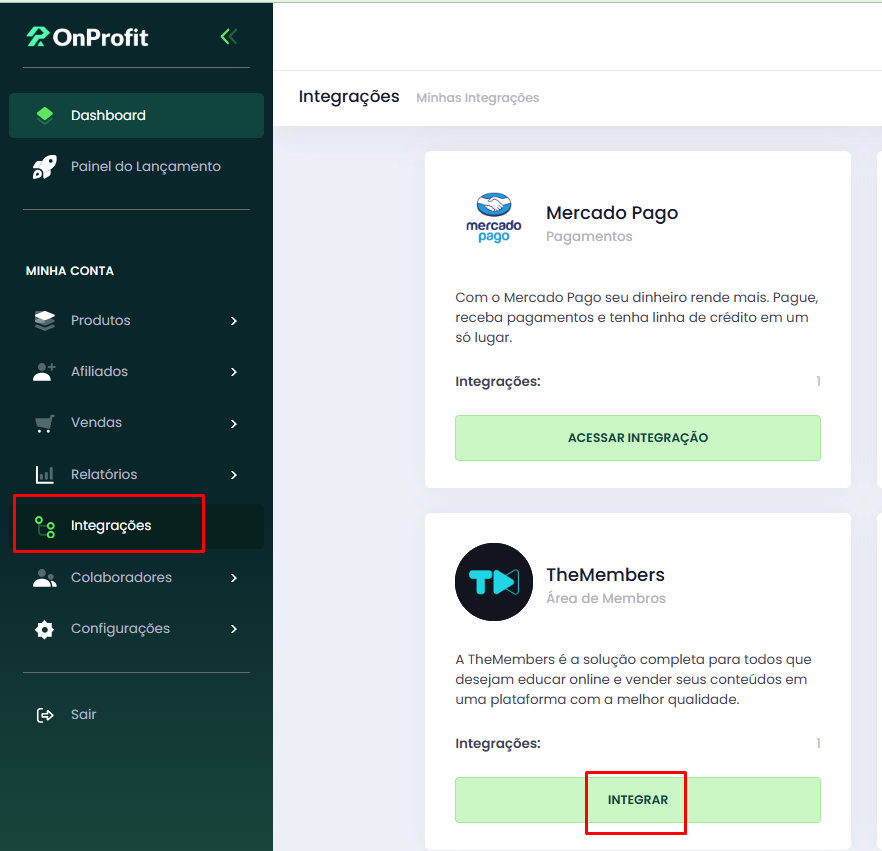Expand the Vendas submenu chevron
This screenshot has width=882, height=851.
tap(234, 424)
